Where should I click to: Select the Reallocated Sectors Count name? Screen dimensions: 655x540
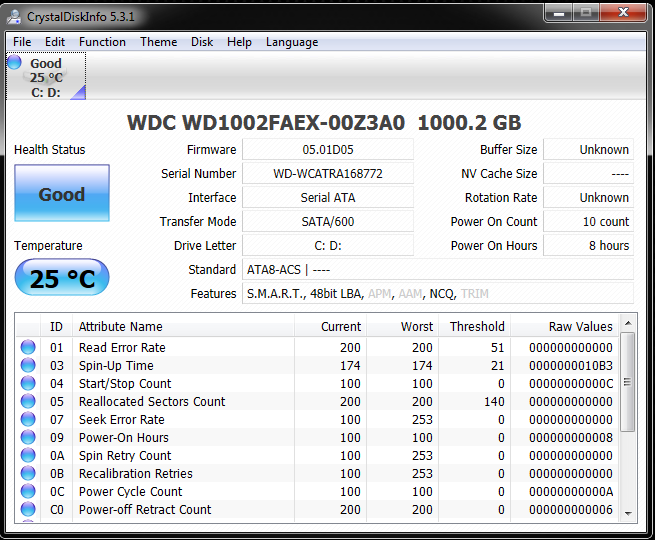[152, 401]
